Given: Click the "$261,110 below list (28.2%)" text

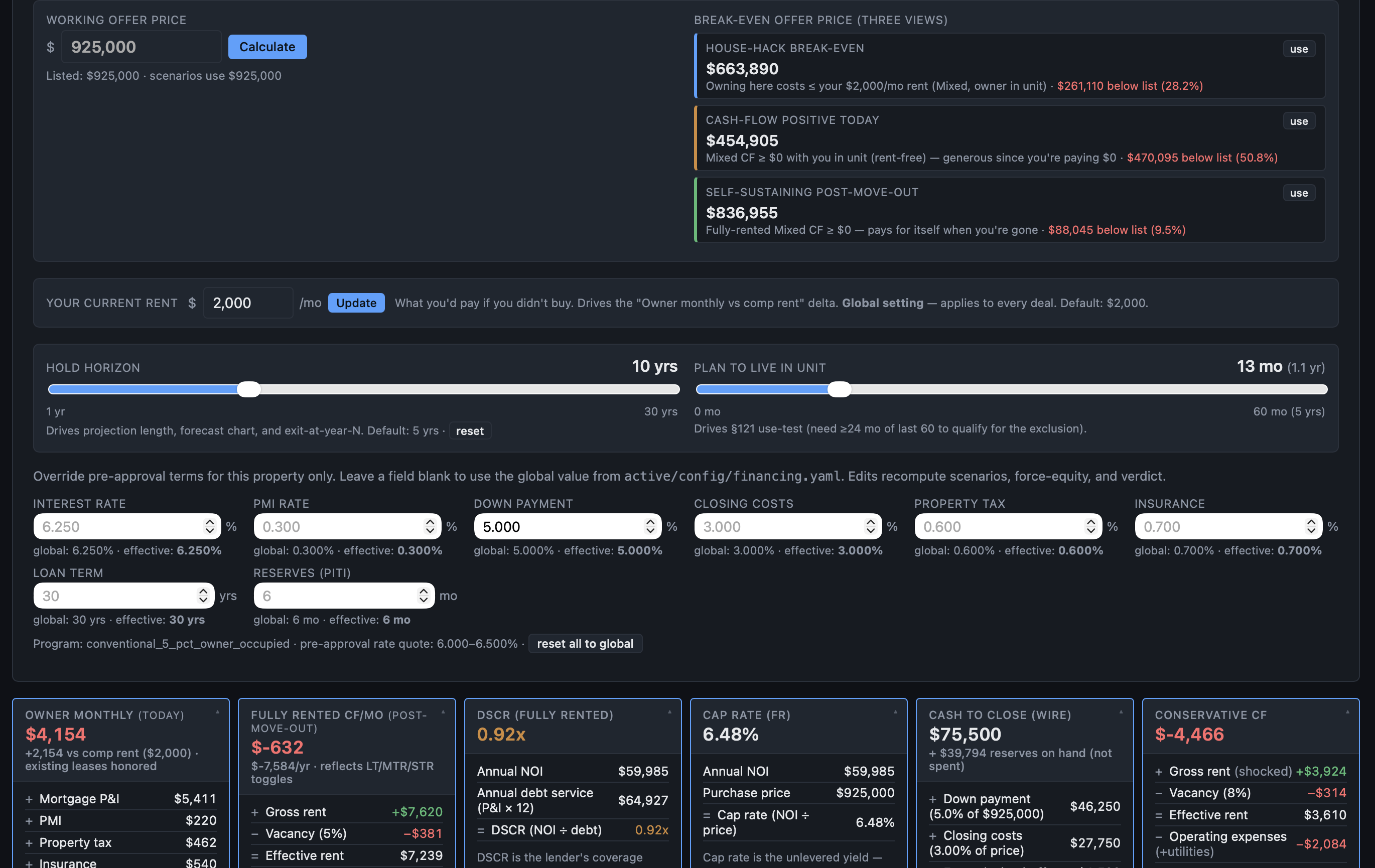Looking at the screenshot, I should pos(1130,86).
